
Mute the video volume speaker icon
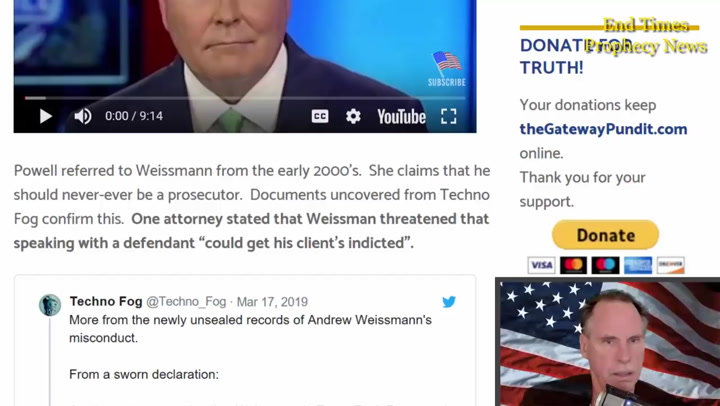coord(83,116)
